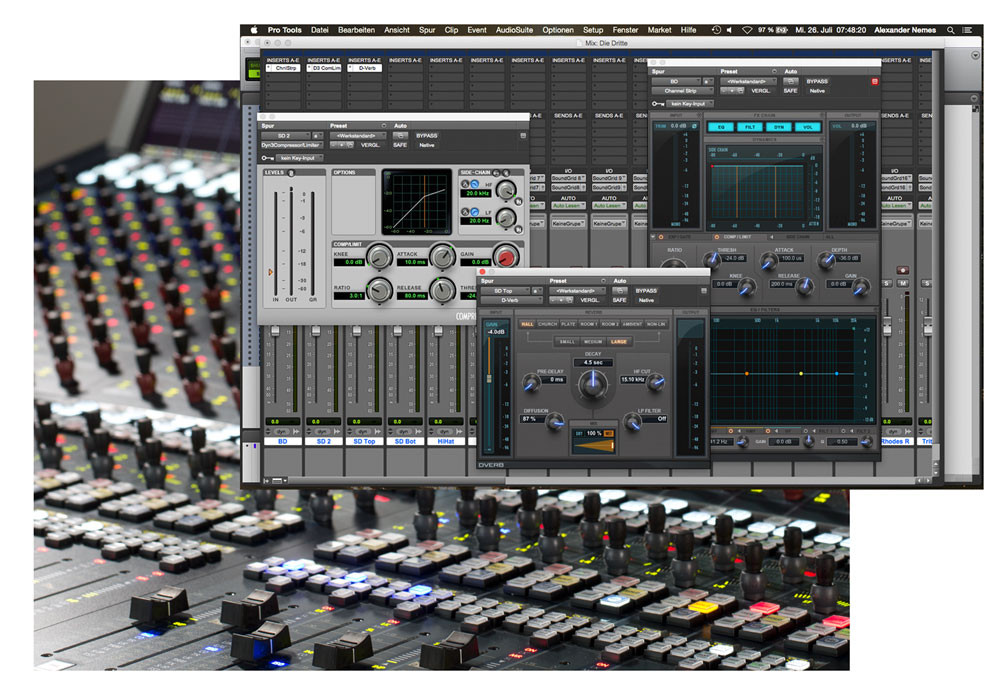Image resolution: width=1000 pixels, height=693 pixels.
Task: Click the D-Verb HF CUT knob
Action: 656,382
